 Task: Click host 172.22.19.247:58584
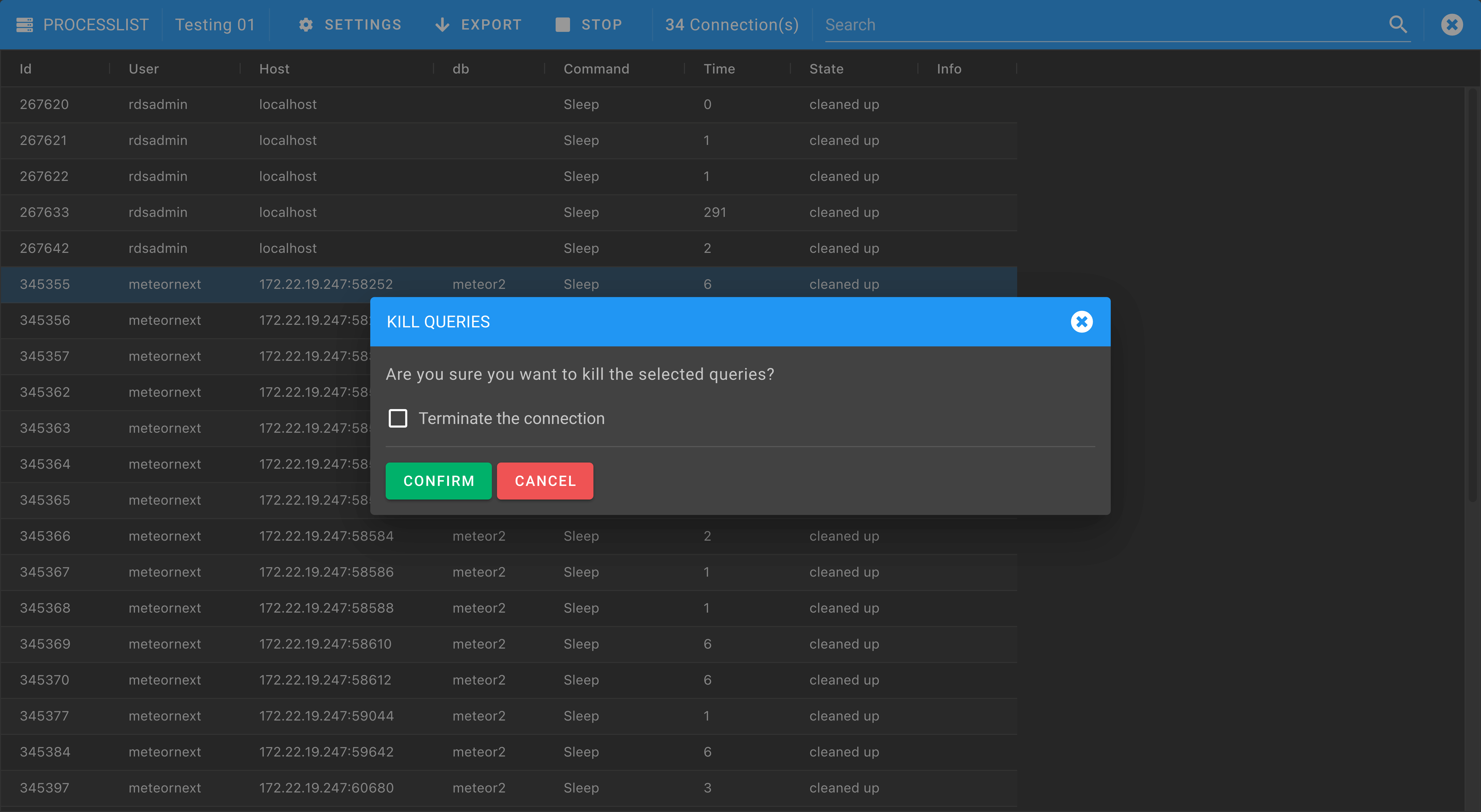click(x=327, y=536)
